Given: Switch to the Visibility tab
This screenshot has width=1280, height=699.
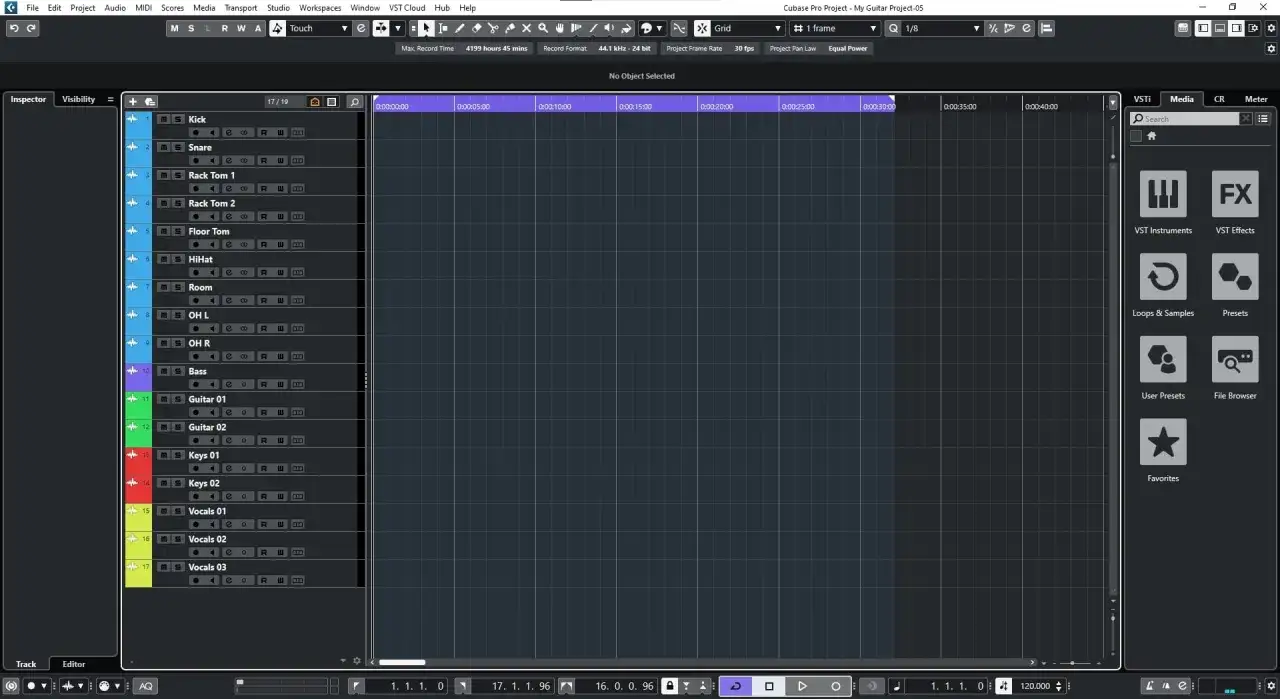Looking at the screenshot, I should 78,99.
